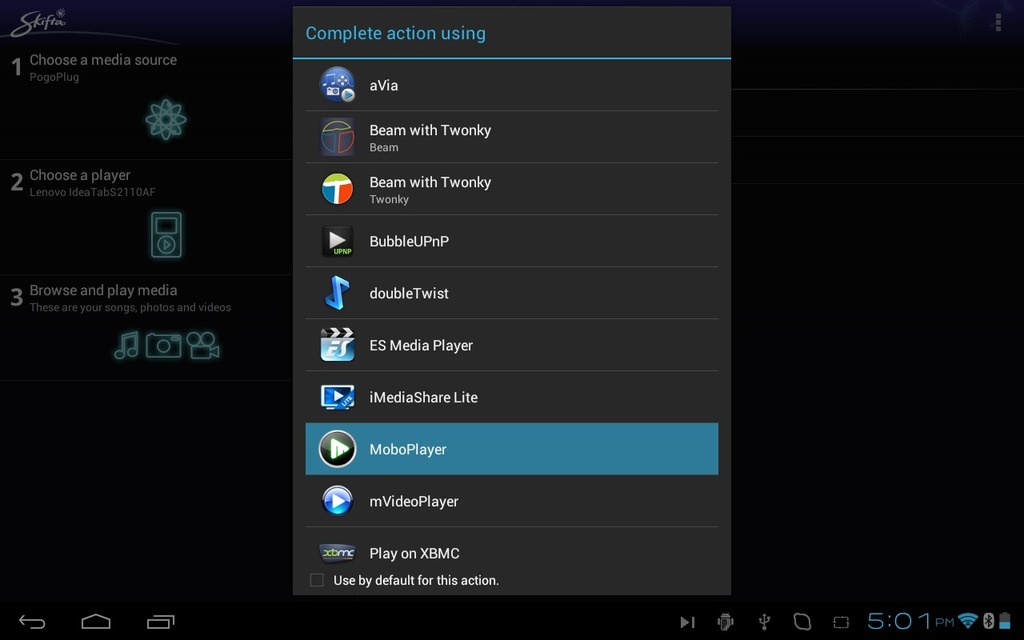Tap the Wi-Fi status icon

click(968, 620)
